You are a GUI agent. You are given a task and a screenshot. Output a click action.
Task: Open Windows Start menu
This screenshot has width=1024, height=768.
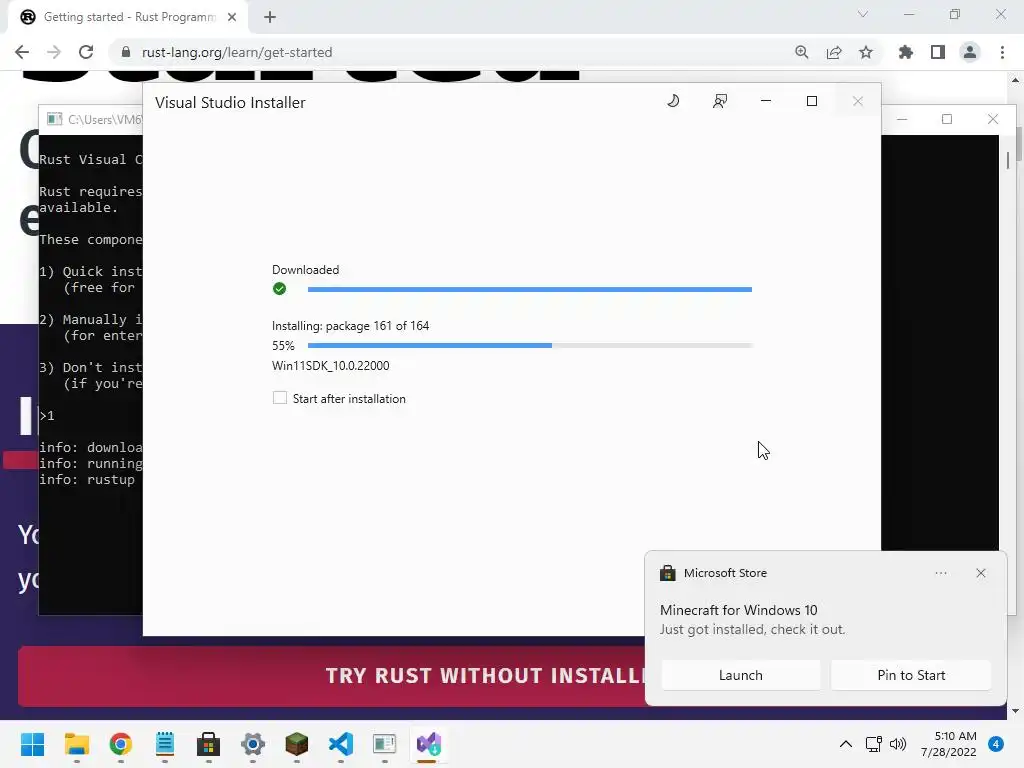click(32, 744)
